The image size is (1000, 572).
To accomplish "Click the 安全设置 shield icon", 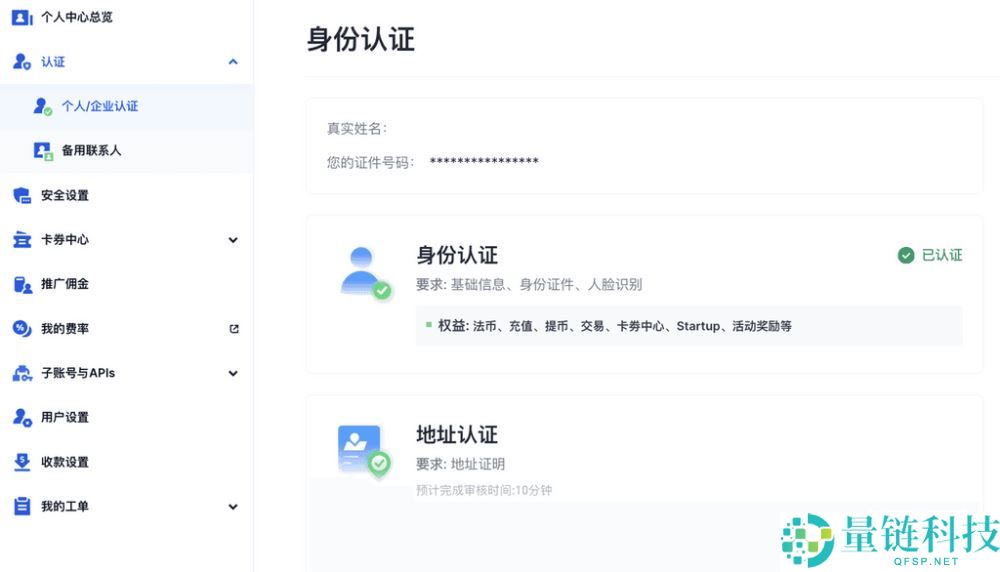I will (22, 195).
